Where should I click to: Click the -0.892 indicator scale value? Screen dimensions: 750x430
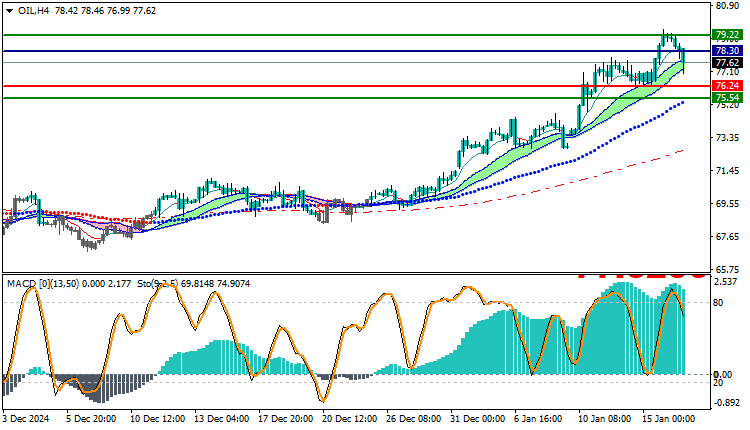point(726,403)
